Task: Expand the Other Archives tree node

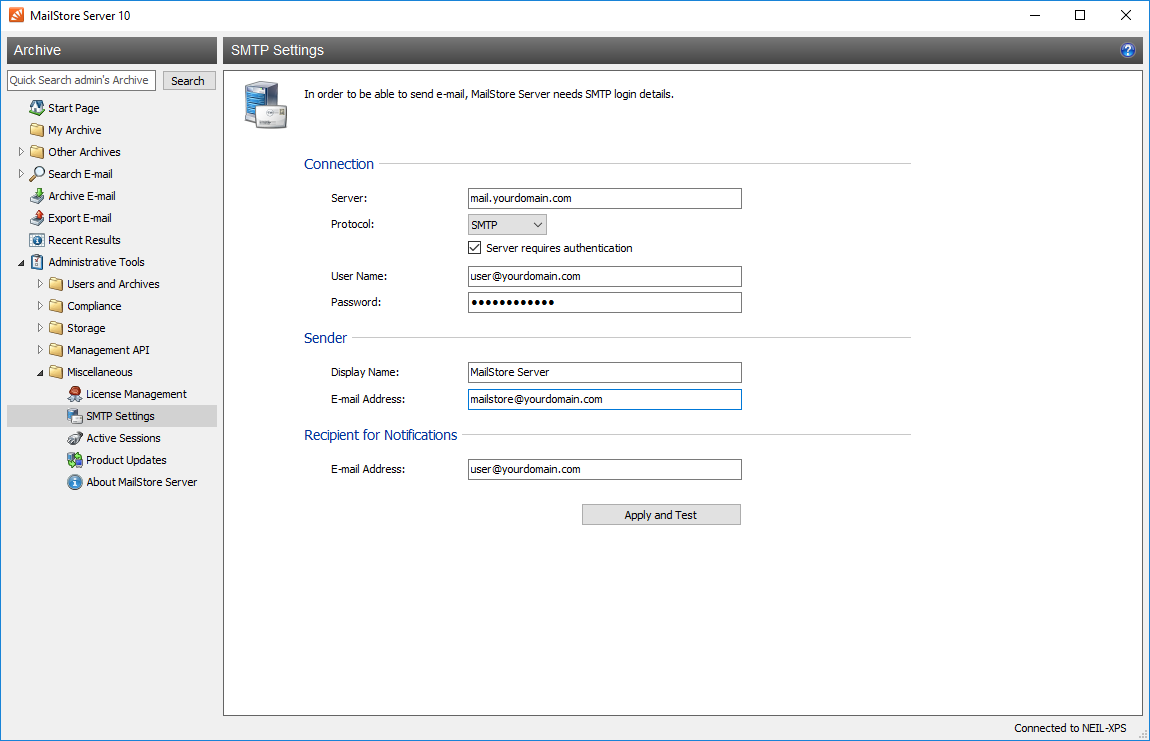Action: pos(21,152)
